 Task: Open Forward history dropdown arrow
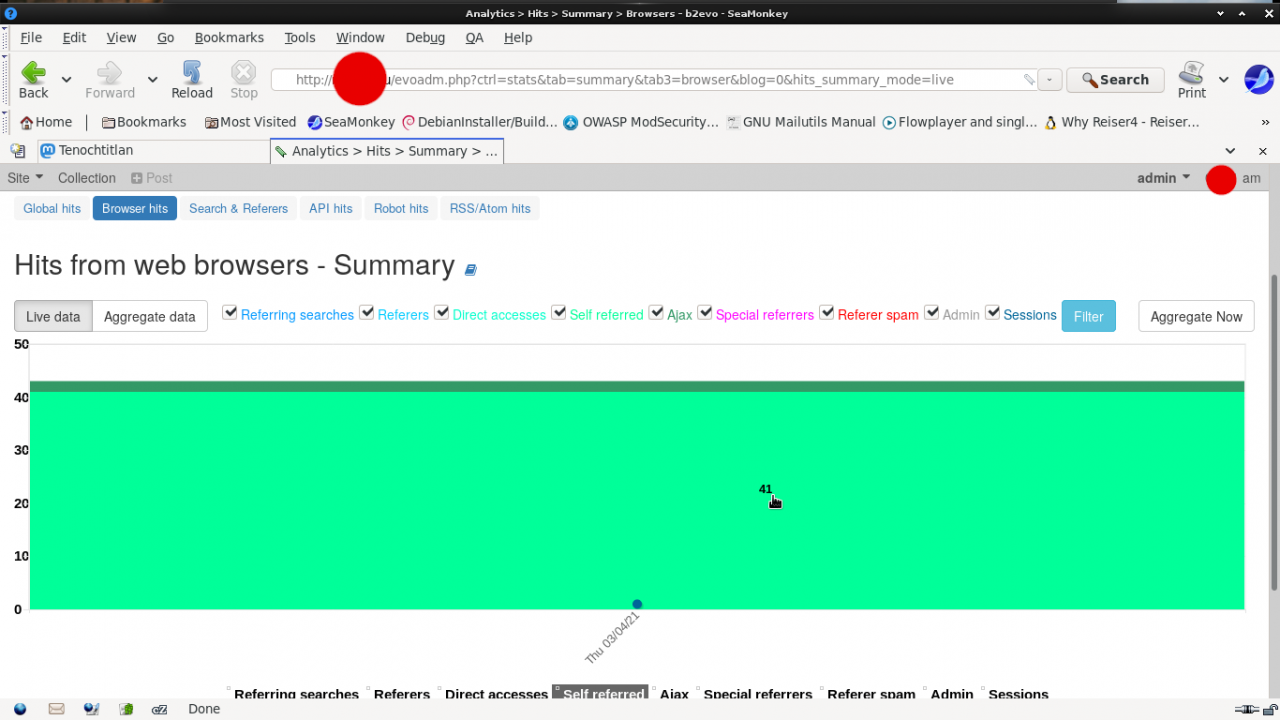[152, 79]
